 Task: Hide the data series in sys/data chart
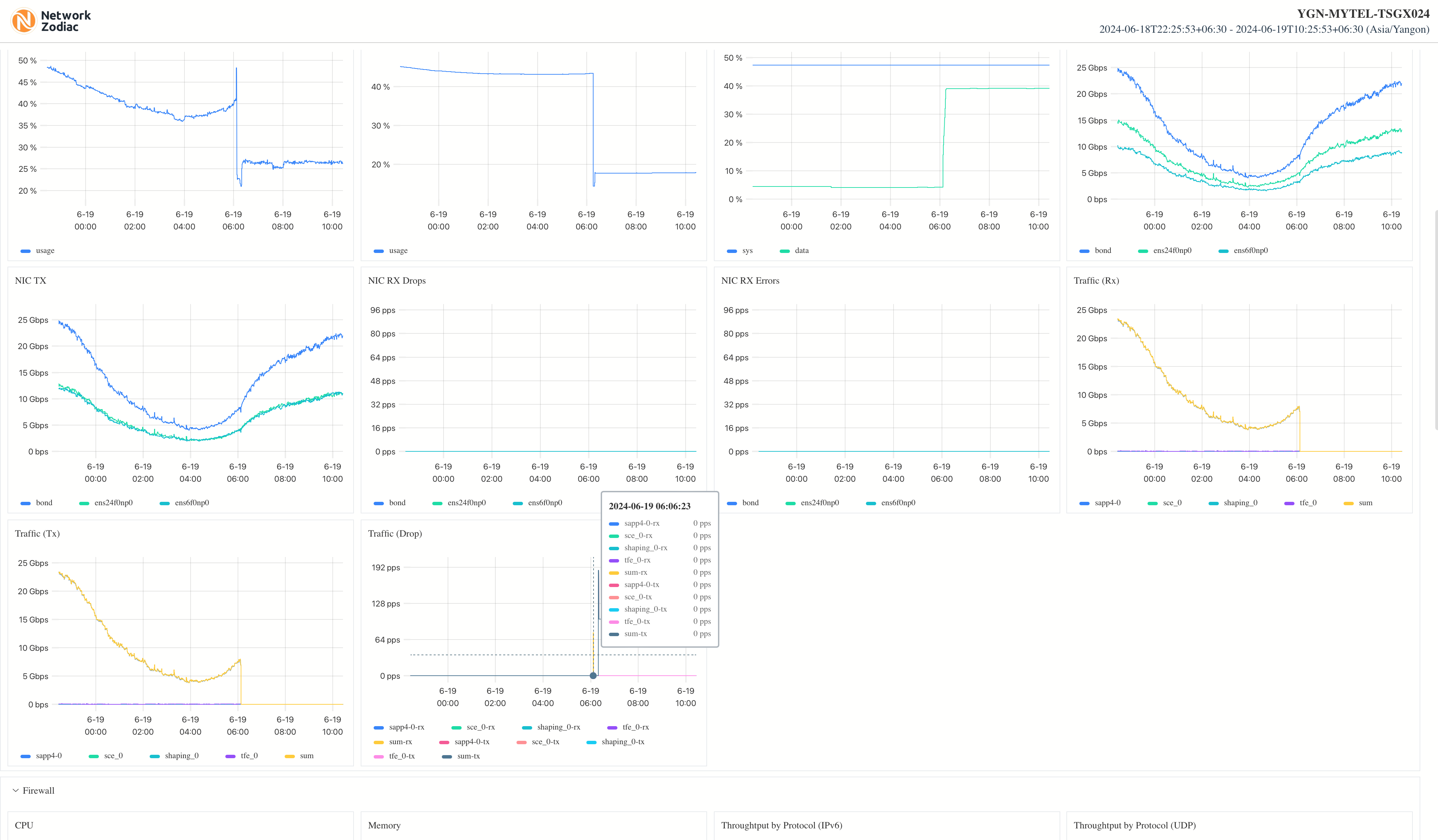[801, 251]
